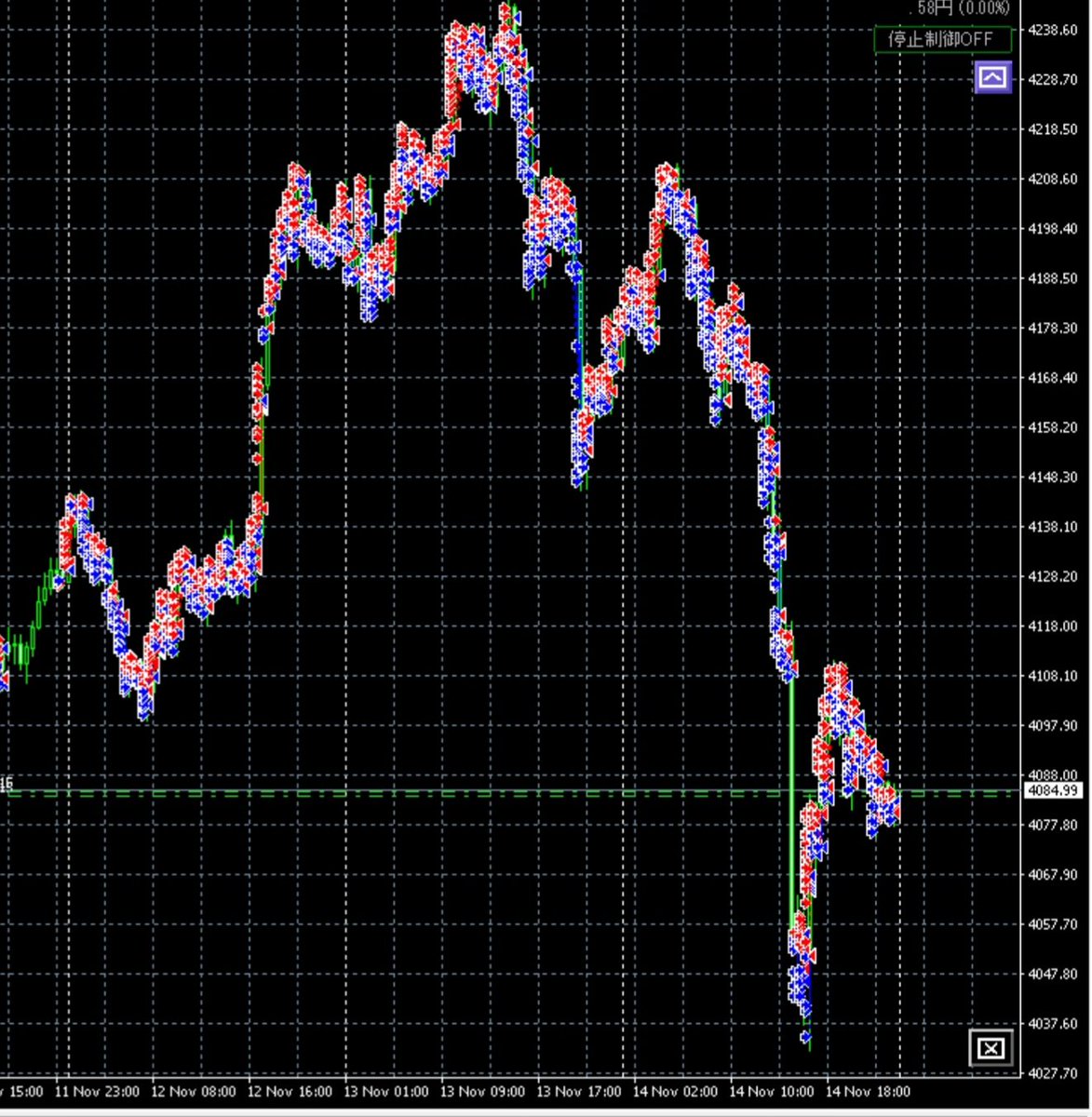Image resolution: width=1092 pixels, height=1117 pixels.
Task: Click the 4097.90 price axis label
Action: 1053,726
